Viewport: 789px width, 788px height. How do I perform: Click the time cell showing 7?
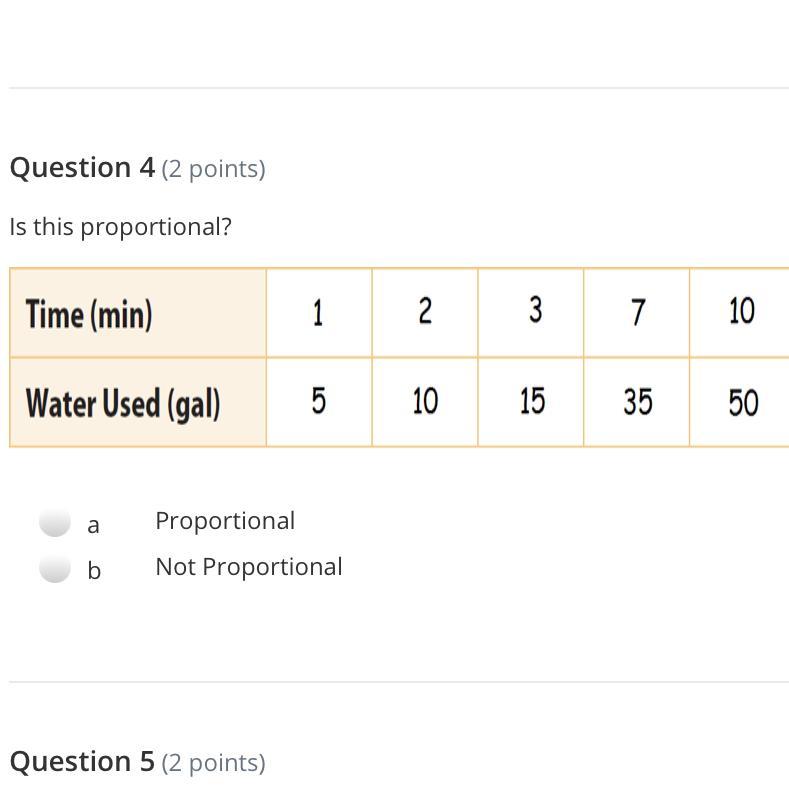pos(638,313)
